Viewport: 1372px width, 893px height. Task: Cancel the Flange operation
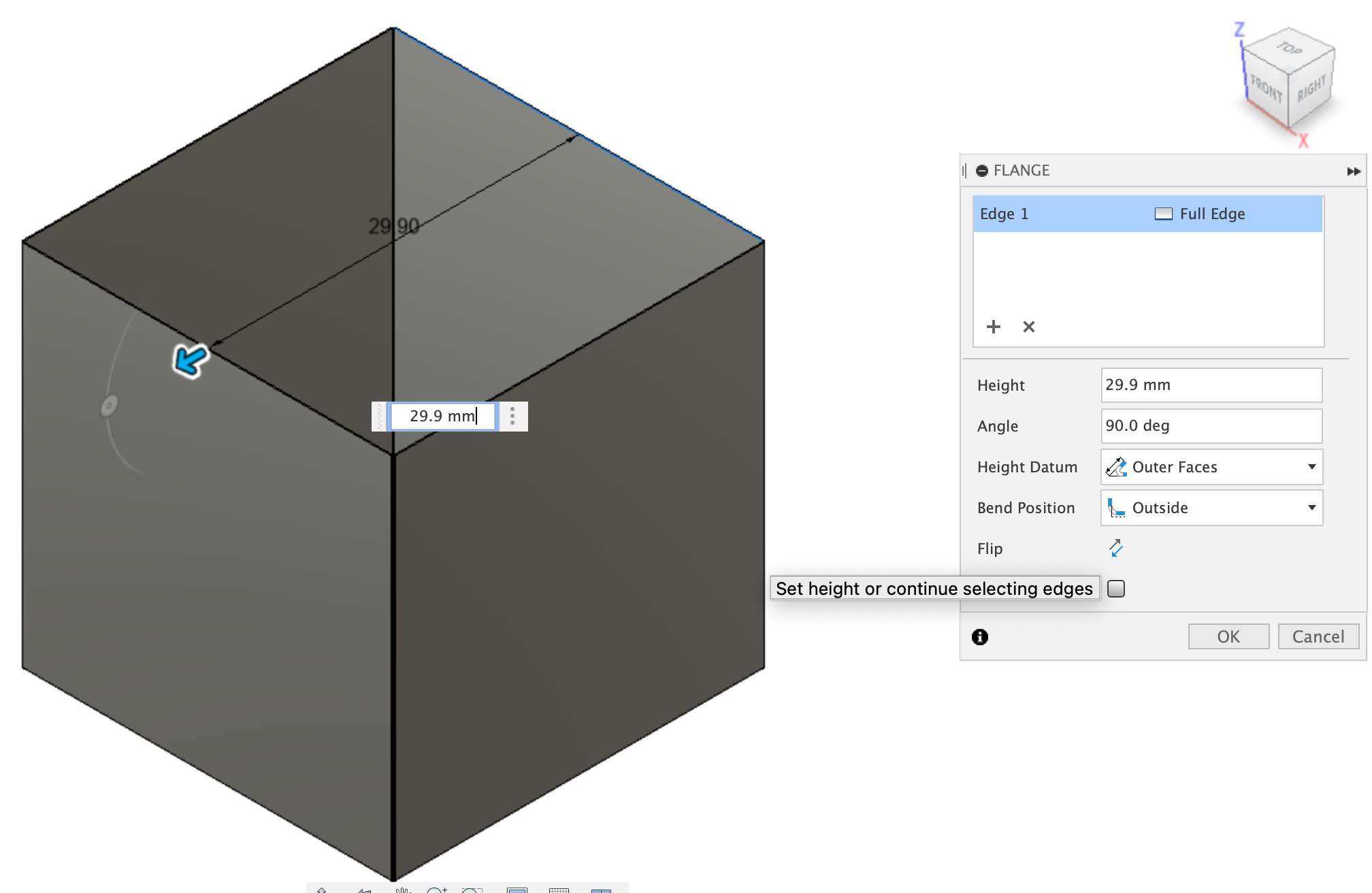pos(1318,636)
